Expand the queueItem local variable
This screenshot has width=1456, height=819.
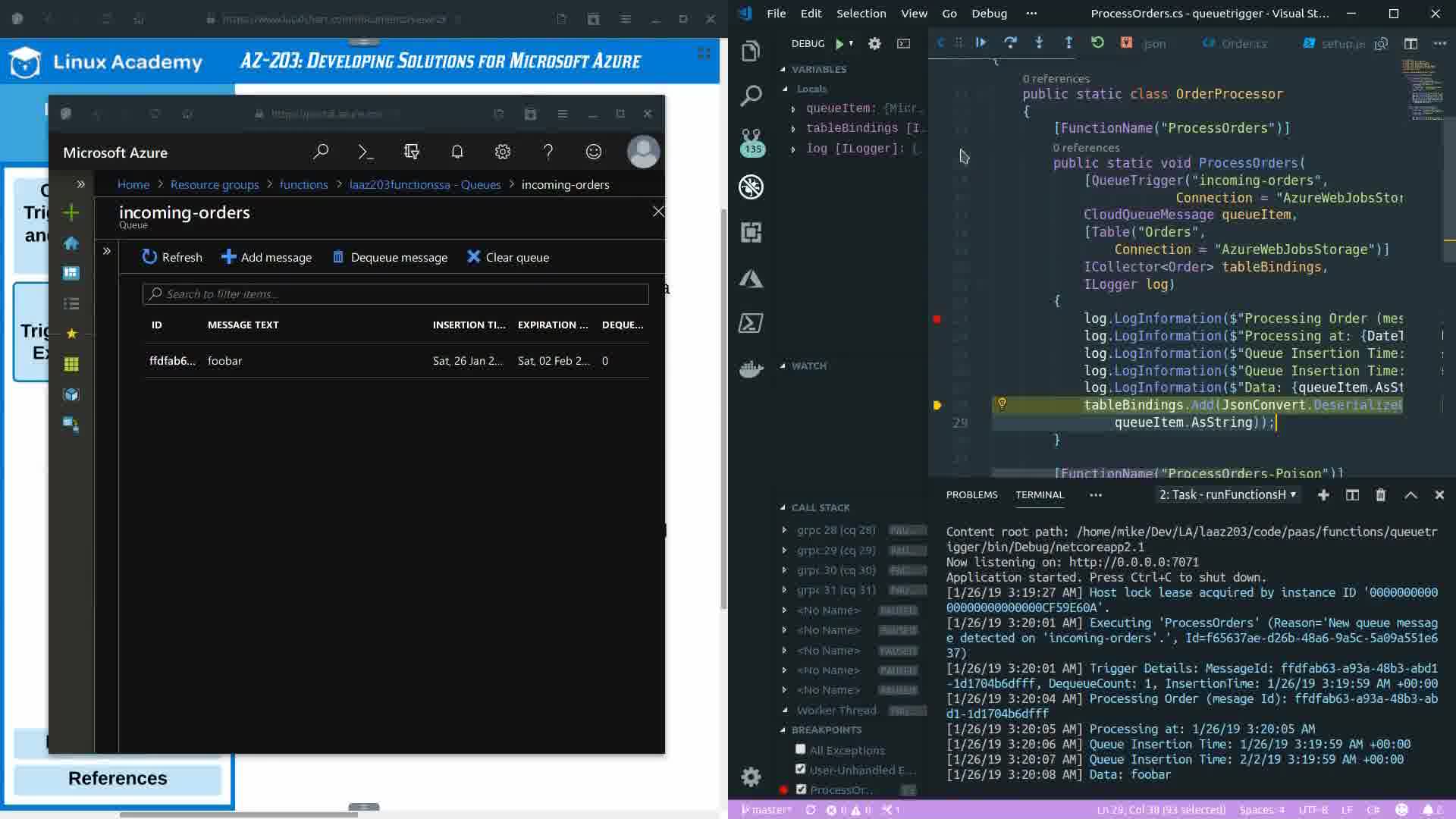pos(793,108)
